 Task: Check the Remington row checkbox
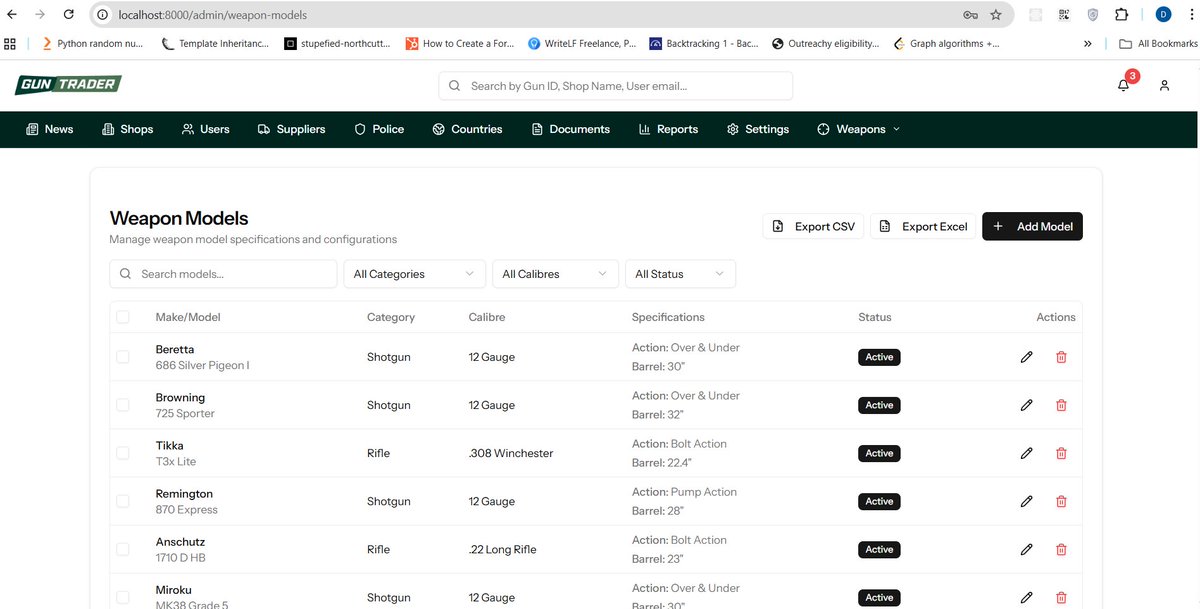coord(122,501)
